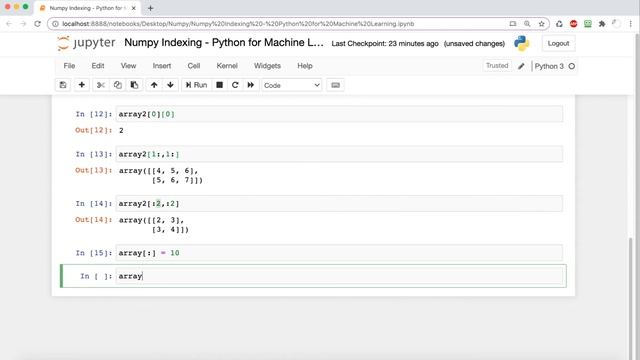Click the Python 3 kernel indicator
The image size is (640, 360).
[549, 66]
